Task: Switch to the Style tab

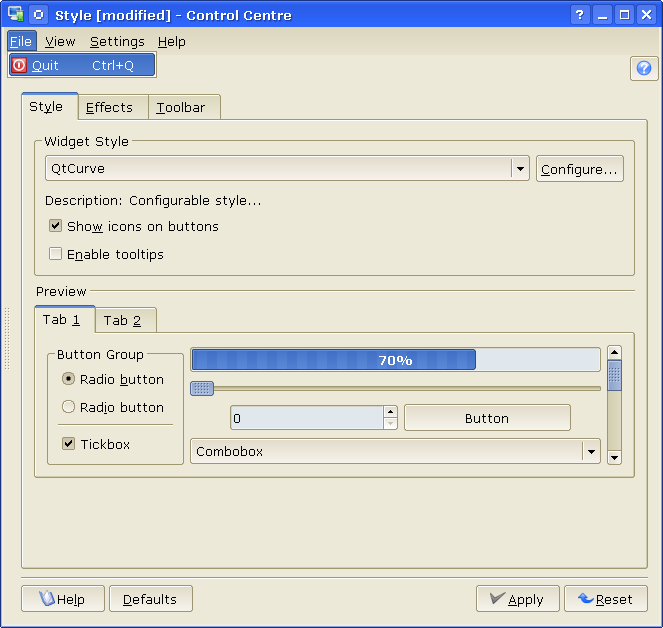Action: click(x=49, y=106)
